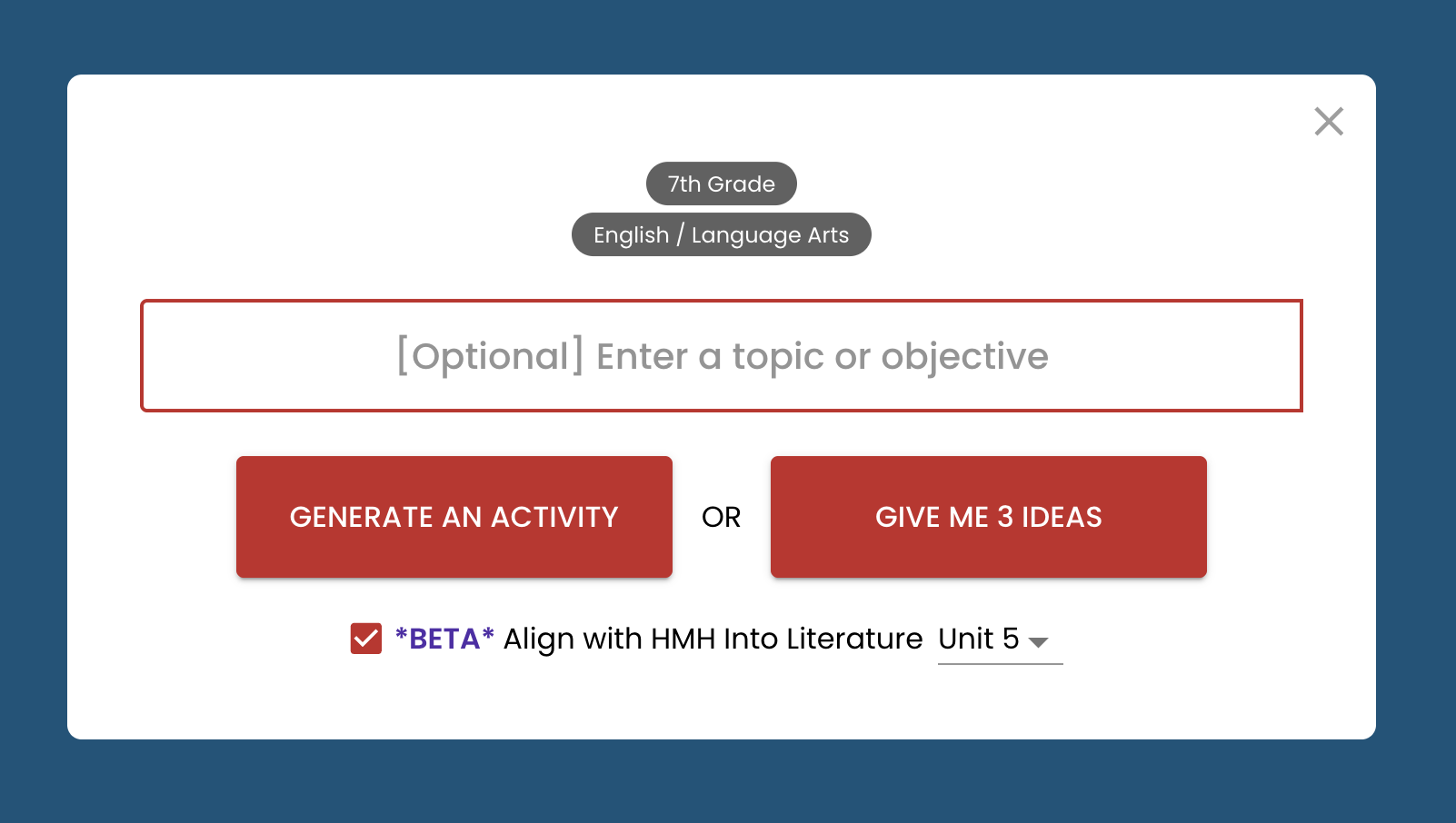
Task: Uncheck the Align with HMH Into Literature checkbox
Action: tap(366, 640)
